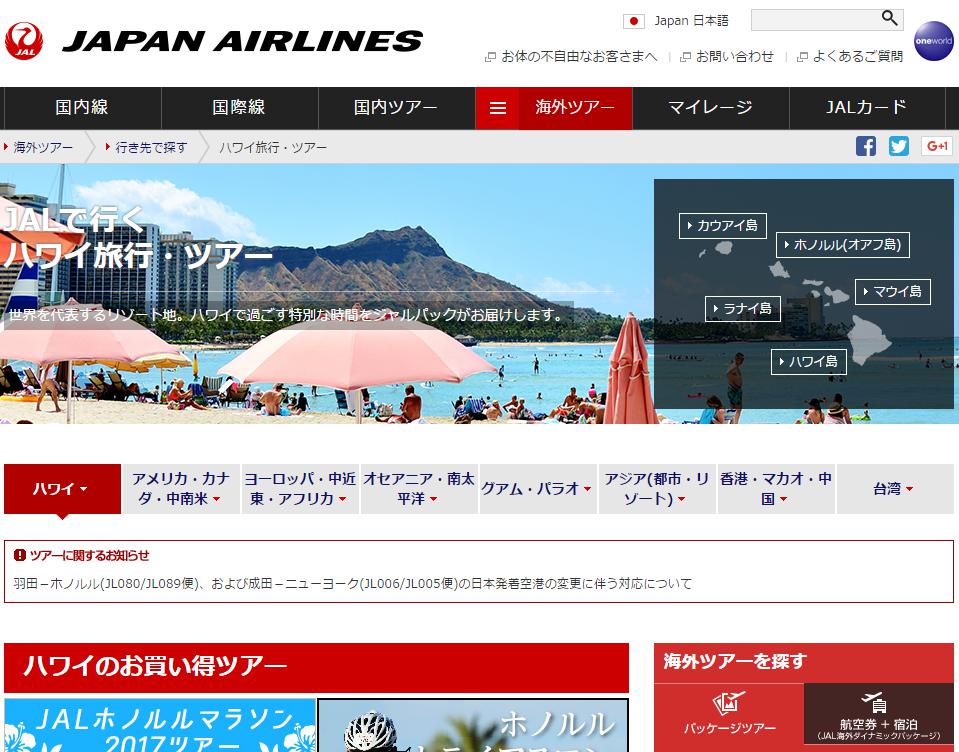Expand the ヨーロッパ・中近東・アフリカ dropdown
The width and height of the screenshot is (959, 752).
click(300, 488)
